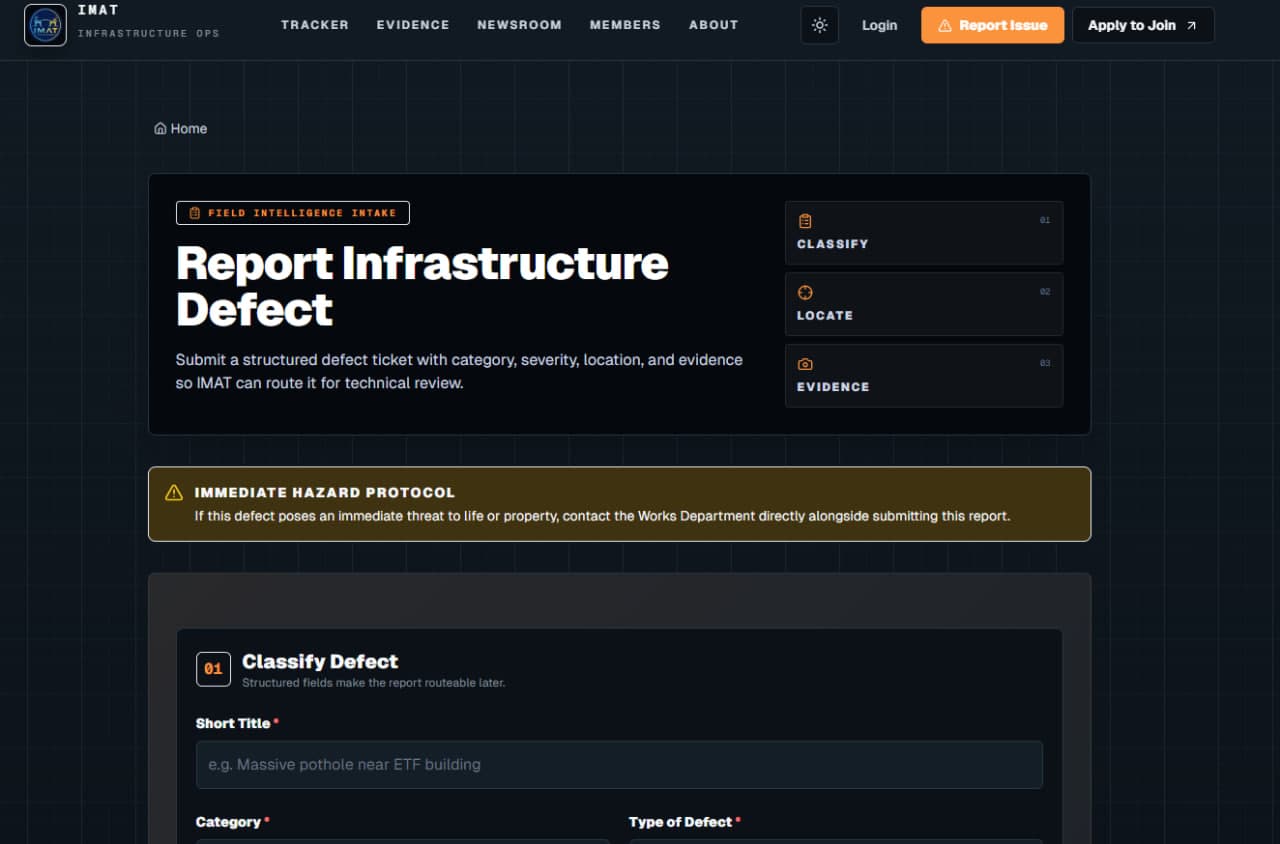This screenshot has height=844, width=1280.
Task: Click the 01 step badge beside Classify Defect
Action: point(213,669)
